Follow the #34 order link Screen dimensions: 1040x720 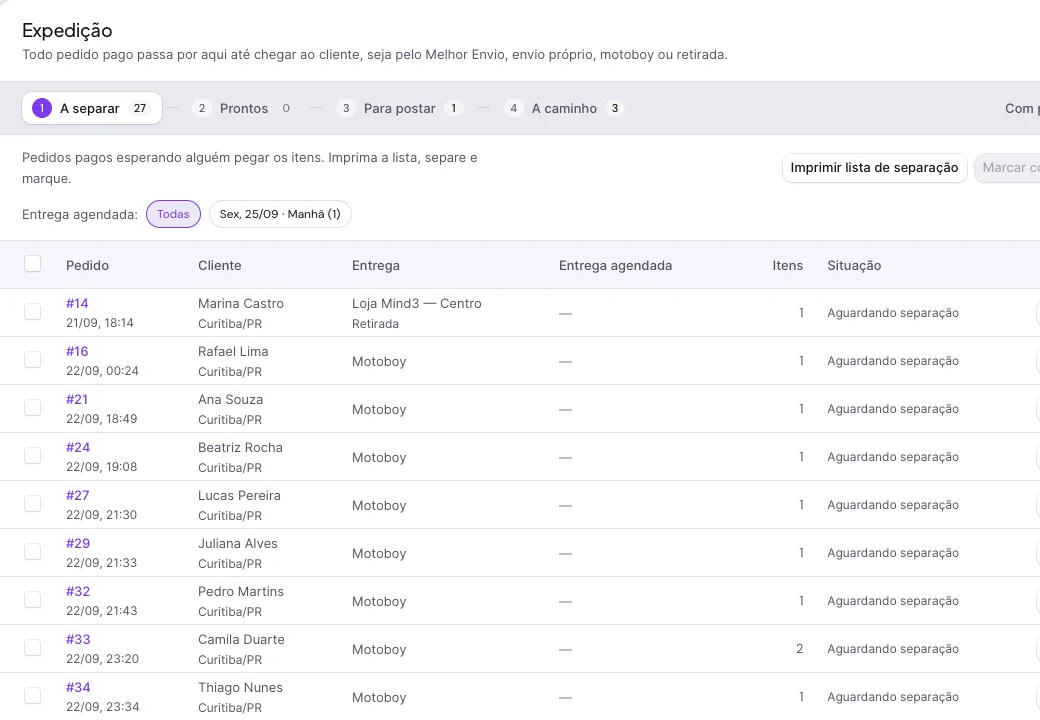pyautogui.click(x=78, y=688)
